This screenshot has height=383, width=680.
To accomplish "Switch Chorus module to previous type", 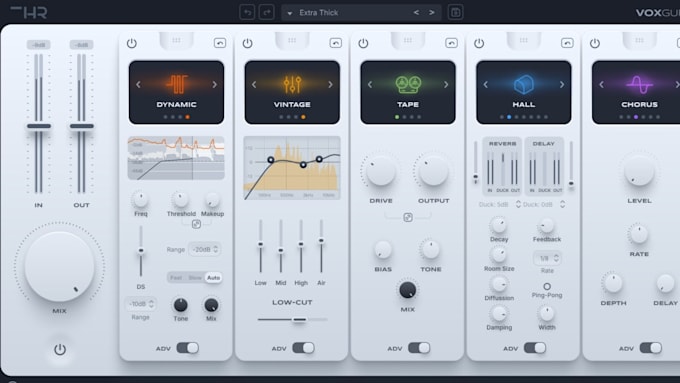I will pos(602,85).
